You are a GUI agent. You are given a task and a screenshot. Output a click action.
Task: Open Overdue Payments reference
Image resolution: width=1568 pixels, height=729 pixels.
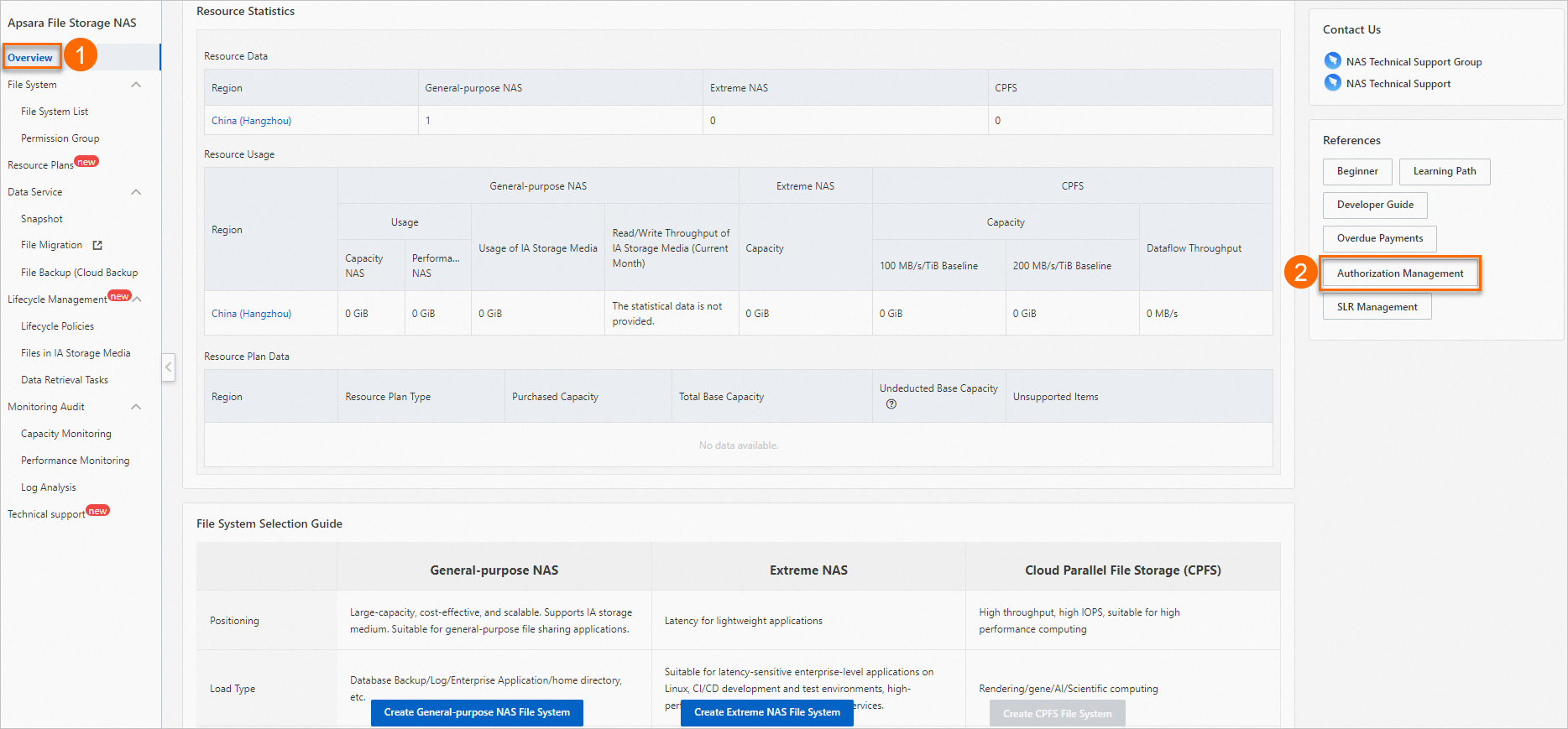pos(1380,238)
